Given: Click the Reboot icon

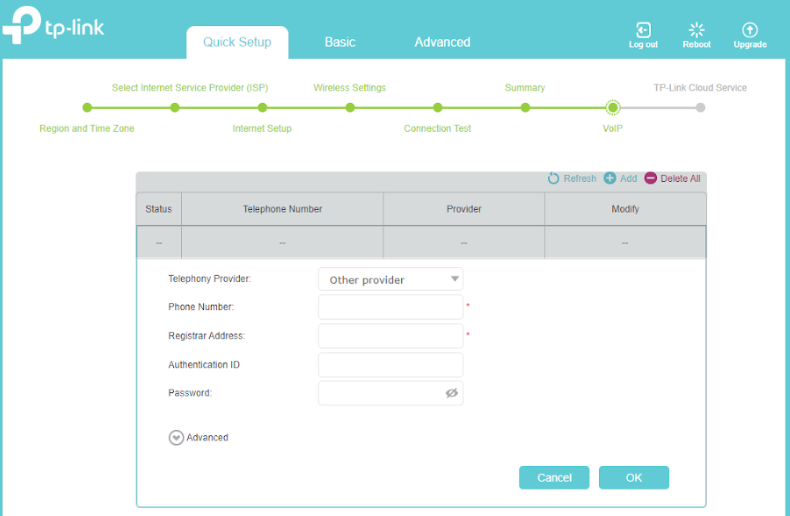Looking at the screenshot, I should pos(697,30).
